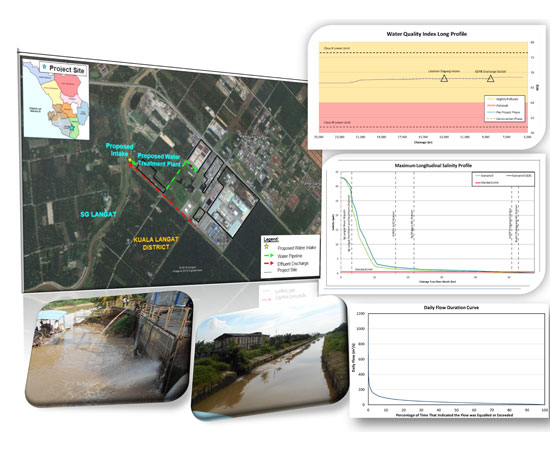The image size is (550, 450).
Task: Click the Proposed Water Treatment Plant label
Action: (x=159, y=160)
